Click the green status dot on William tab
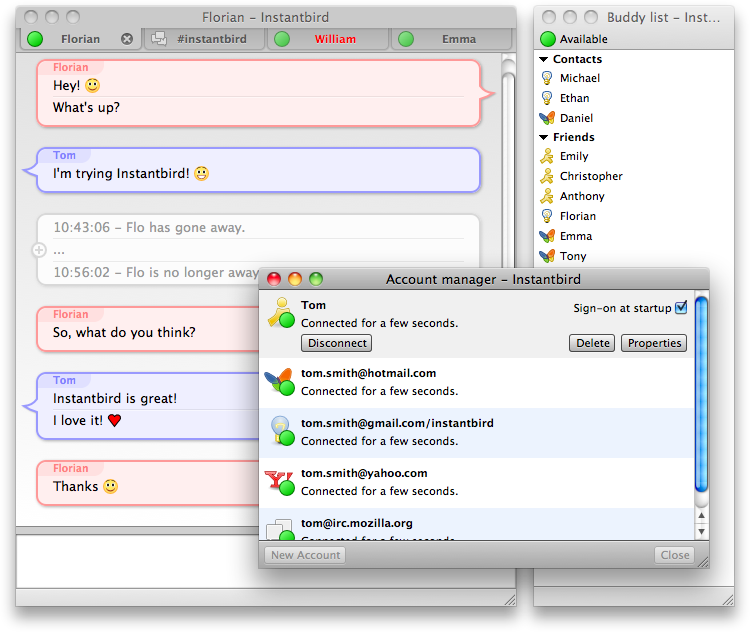 282,39
